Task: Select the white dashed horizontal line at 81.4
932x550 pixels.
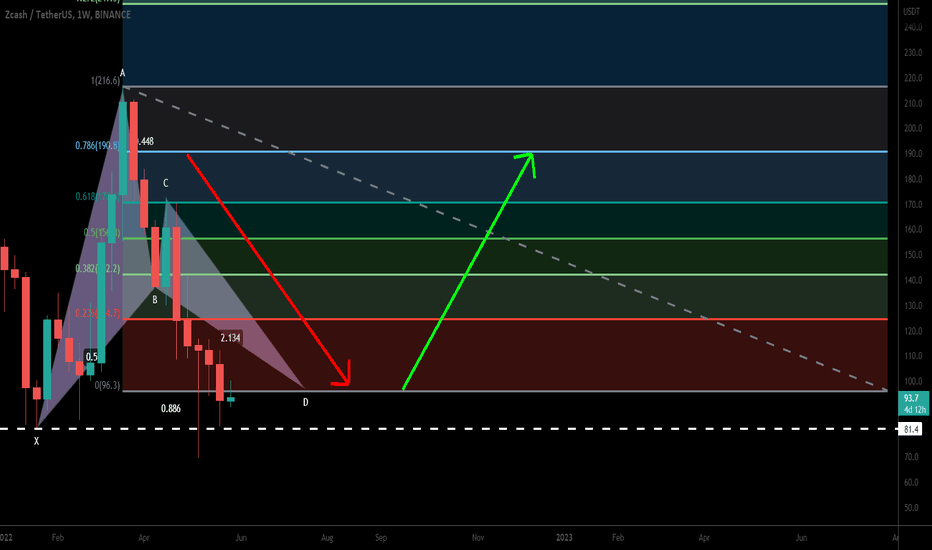Action: pyautogui.click(x=449, y=429)
